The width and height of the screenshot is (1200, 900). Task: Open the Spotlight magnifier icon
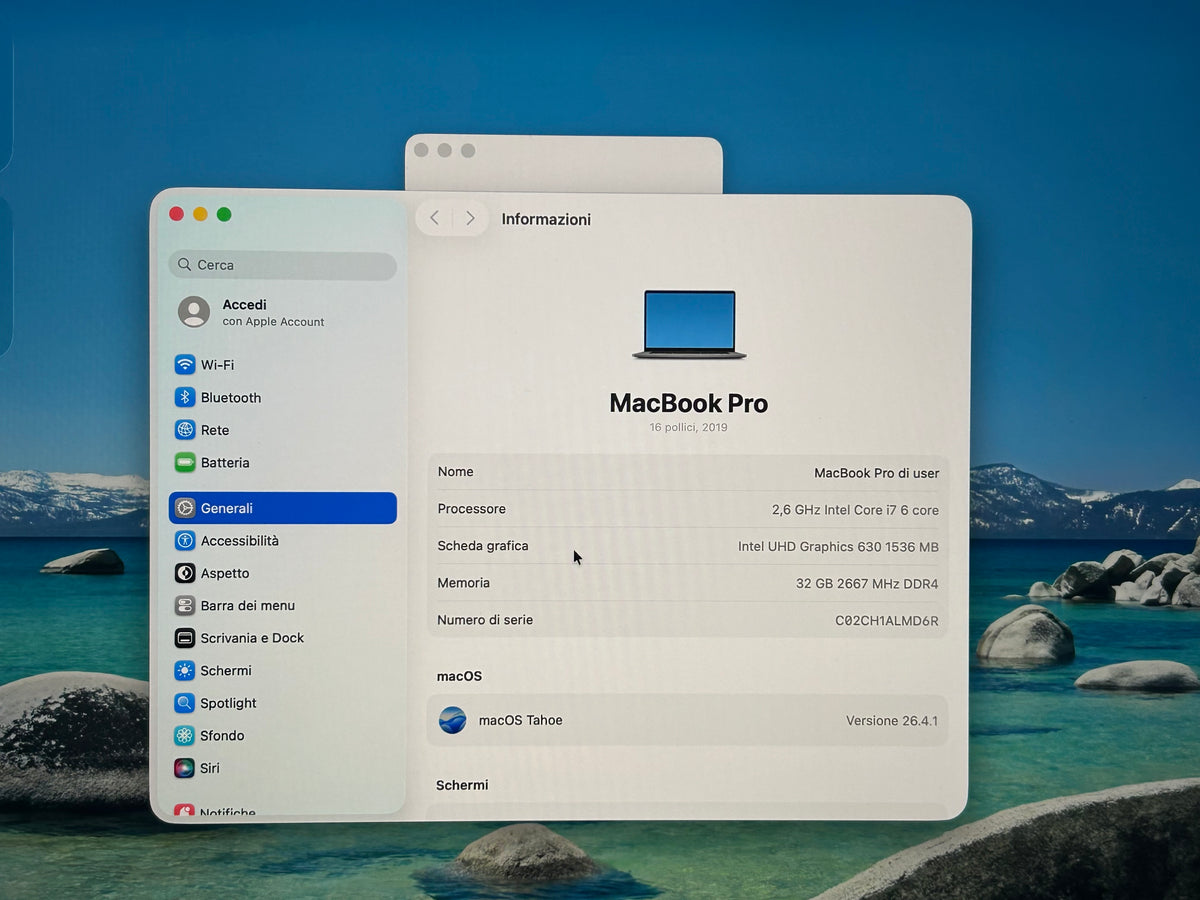coord(185,703)
